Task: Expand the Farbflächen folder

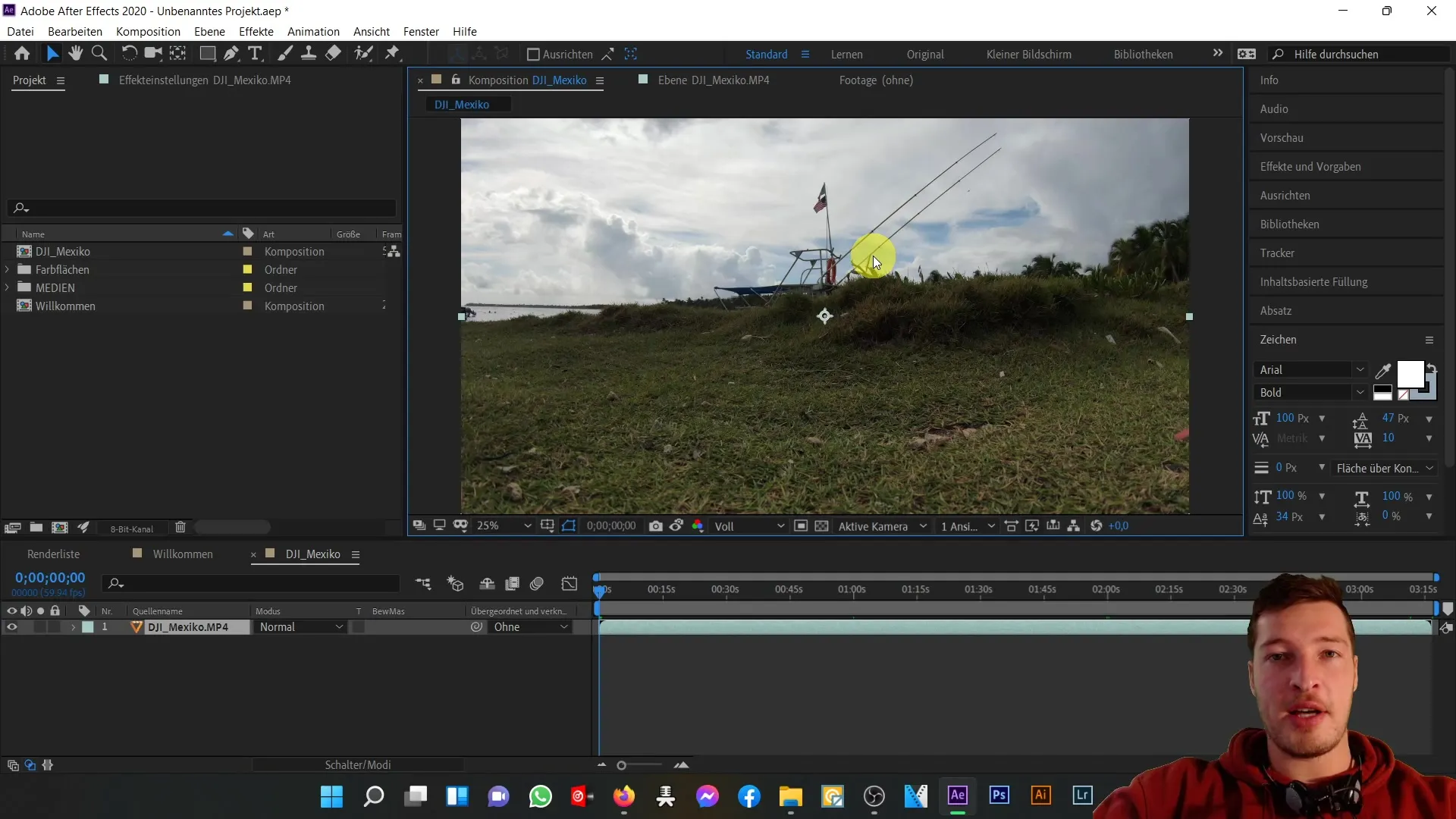Action: click(9, 269)
